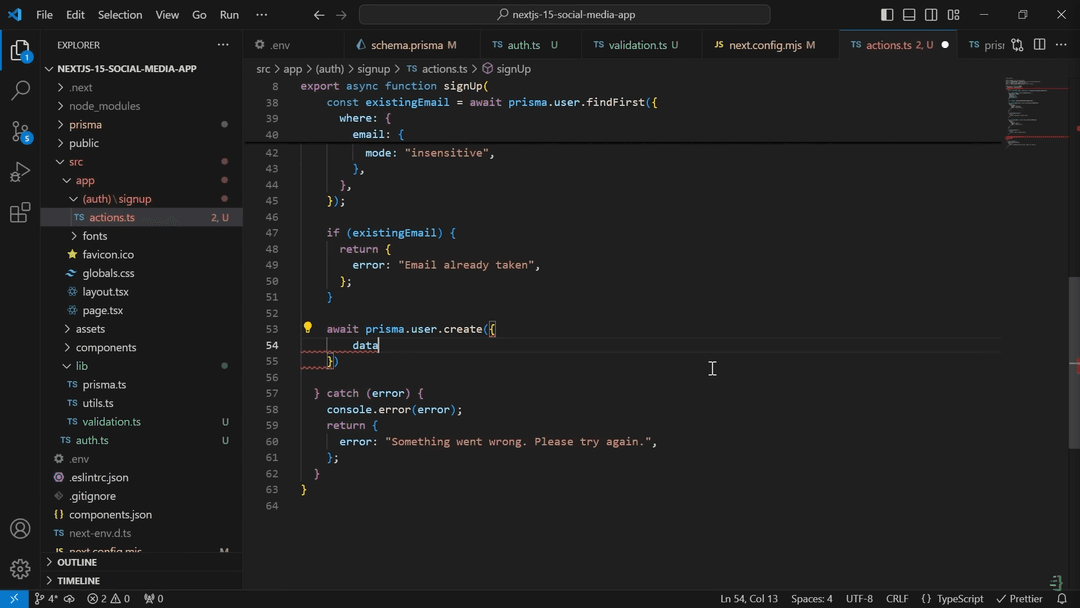Click the lightbulb code action icon

tap(308, 328)
